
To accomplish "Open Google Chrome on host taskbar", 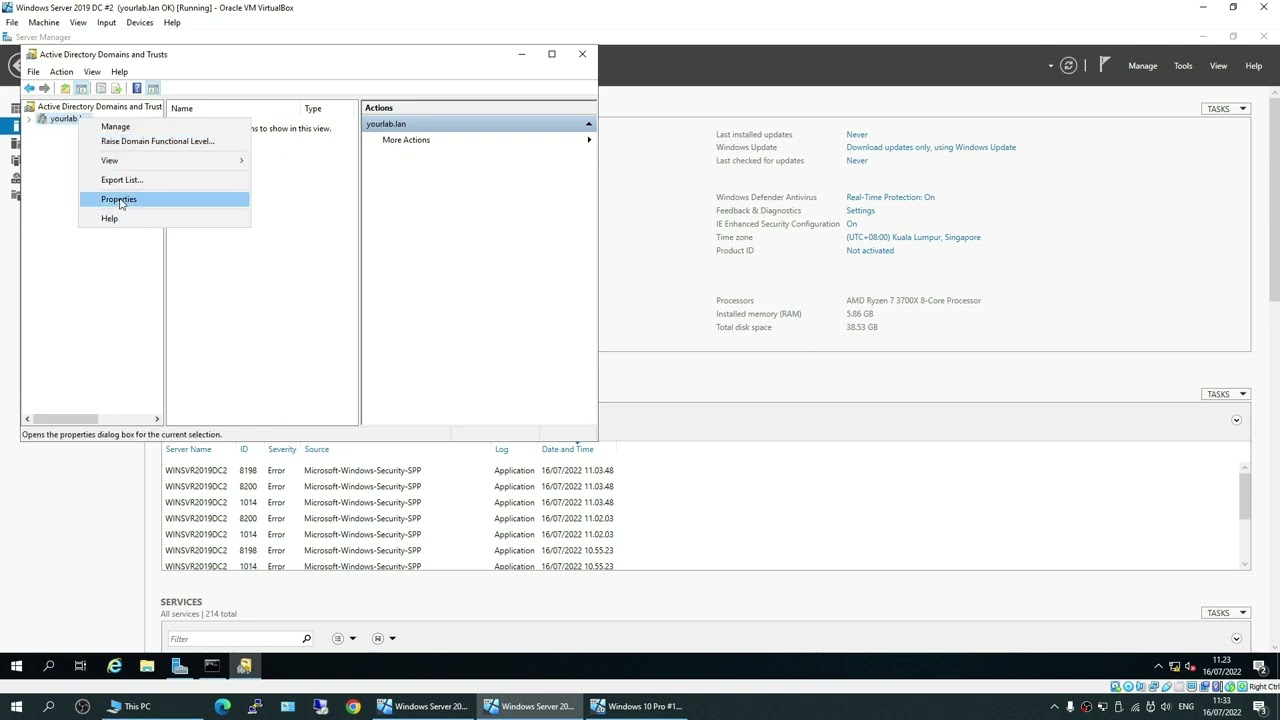I will click(353, 707).
